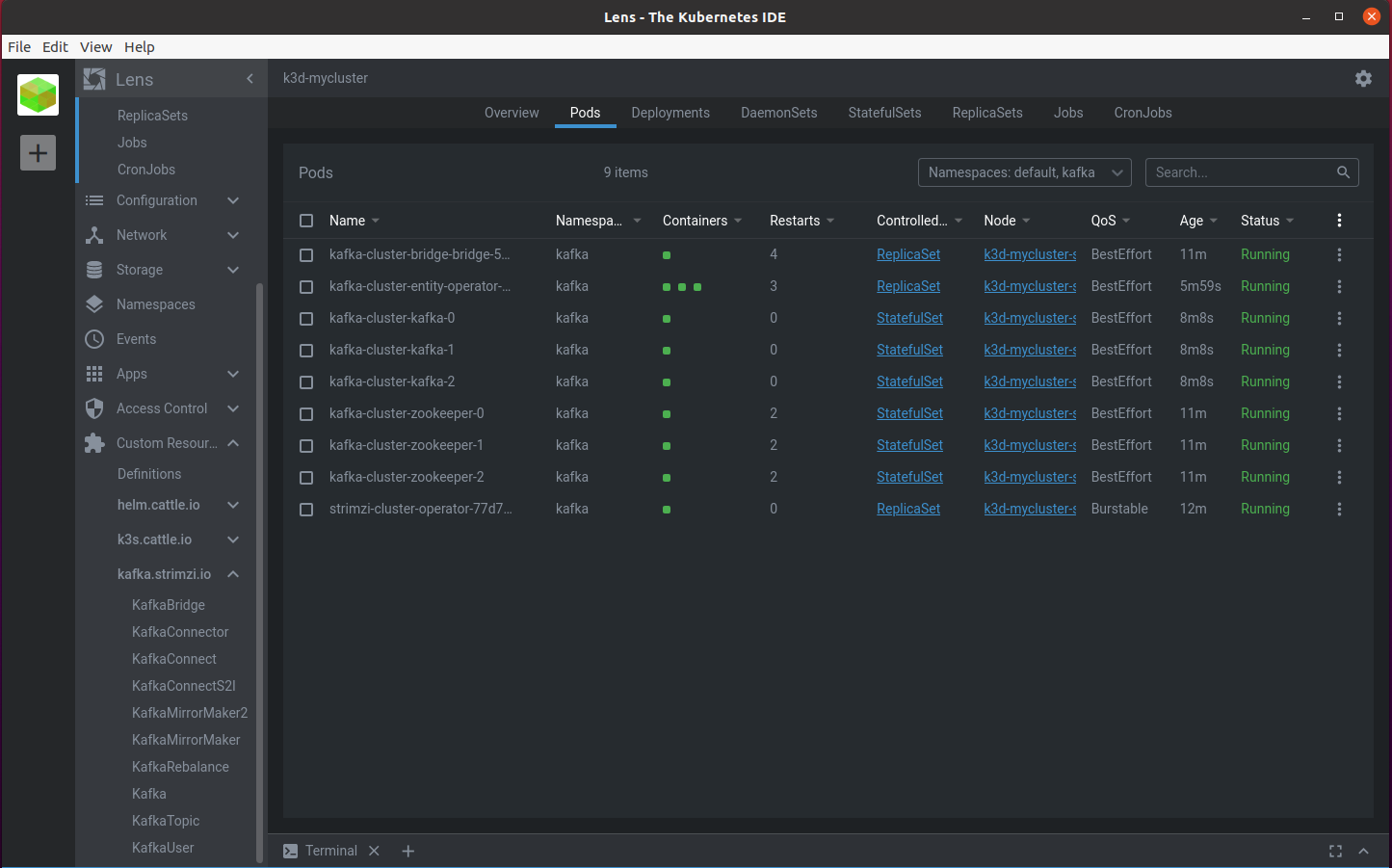Switch to the Deployments tab
The image size is (1392, 868).
pyautogui.click(x=670, y=113)
